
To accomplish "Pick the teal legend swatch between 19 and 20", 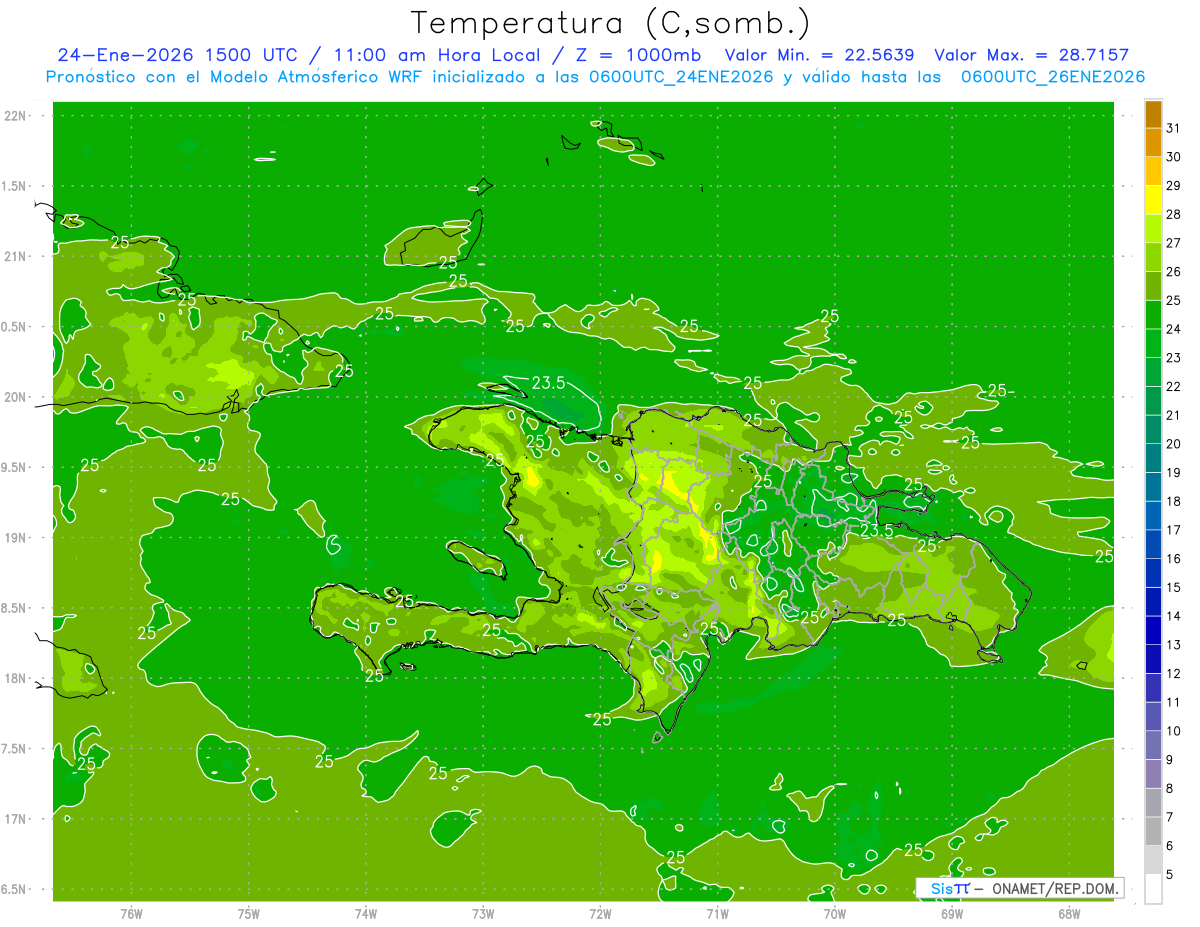I will (1153, 458).
